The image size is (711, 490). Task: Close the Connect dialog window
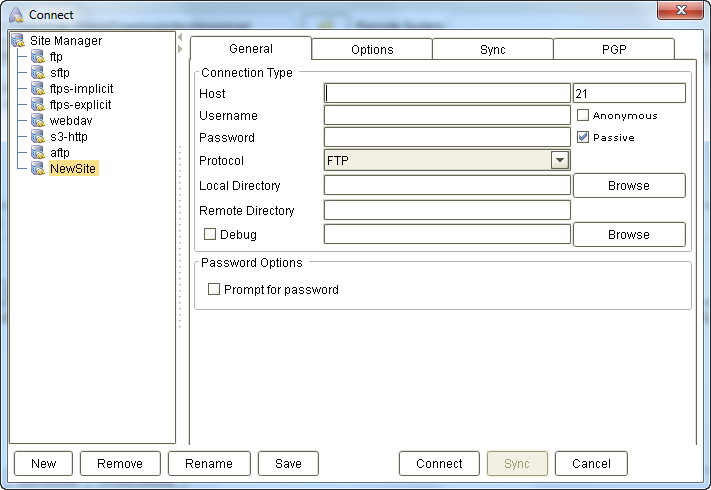[x=680, y=10]
